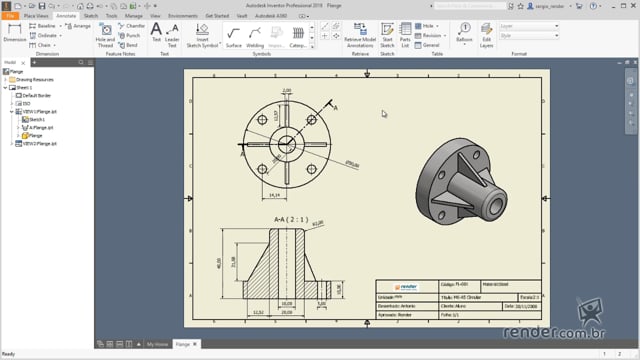Click the Autodesk App Store cart icon
Viewport: 640px width, 360px height.
(x=579, y=6)
